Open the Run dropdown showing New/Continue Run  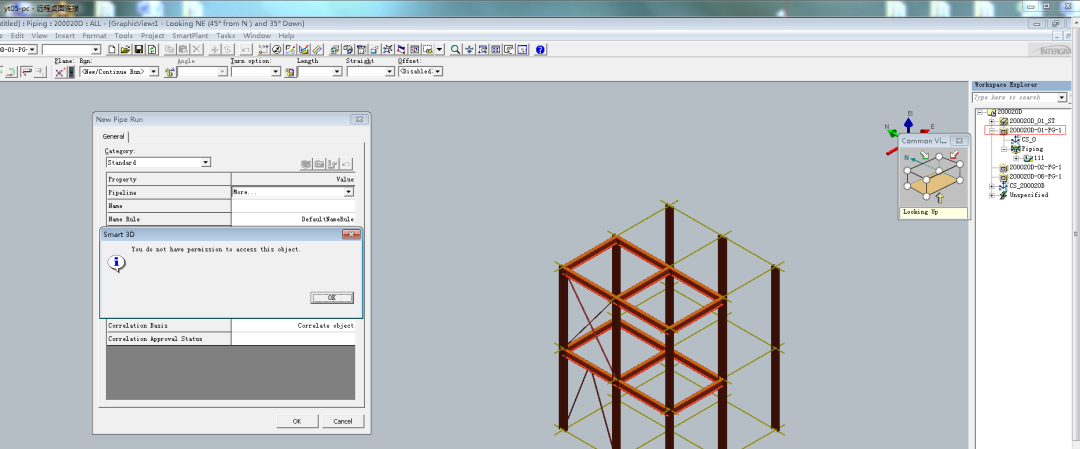(x=154, y=72)
